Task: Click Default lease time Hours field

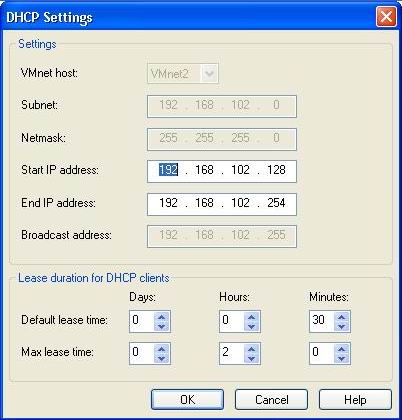Action: click(x=232, y=321)
